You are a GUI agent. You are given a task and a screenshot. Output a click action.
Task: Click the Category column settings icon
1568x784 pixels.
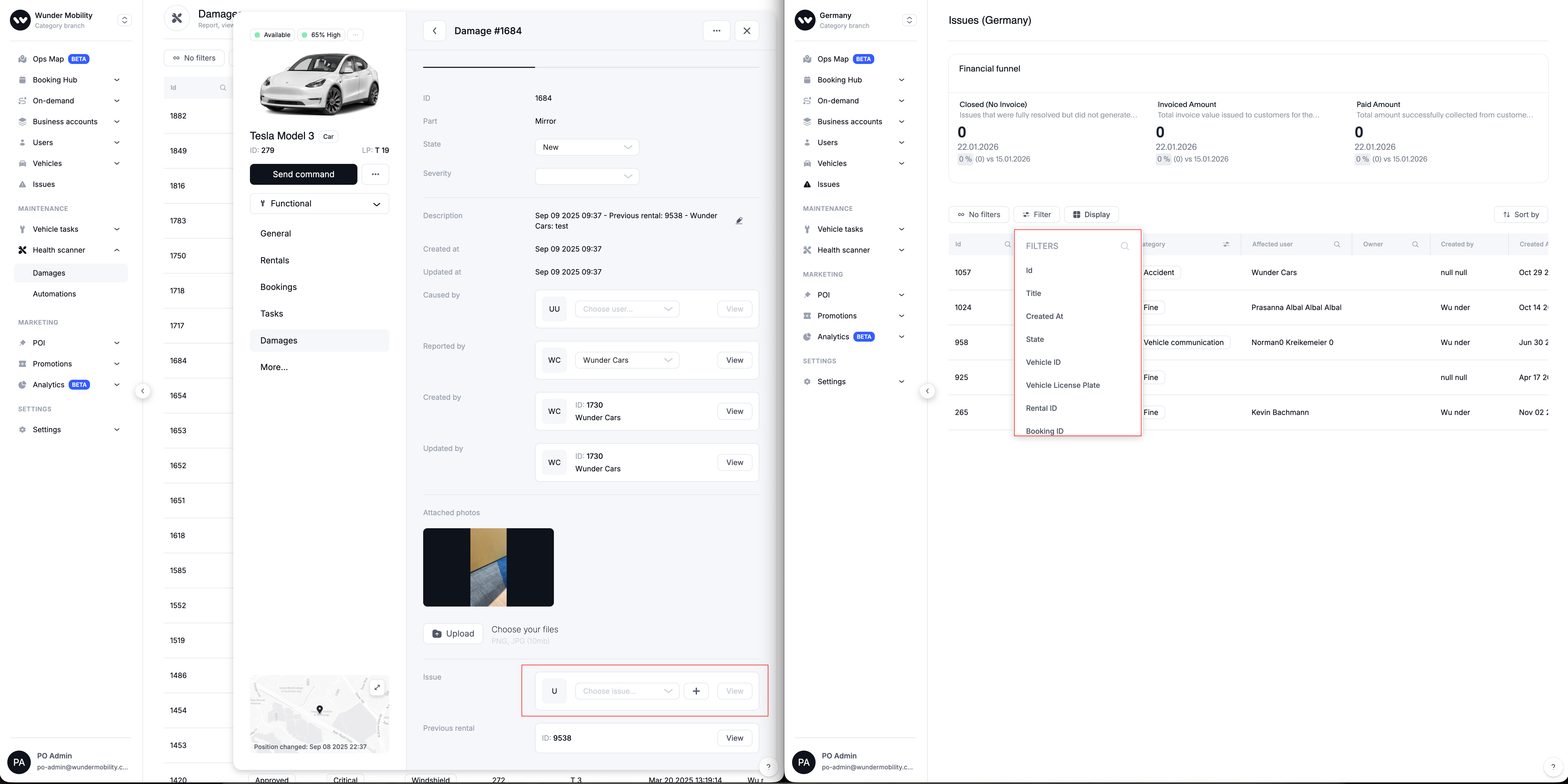pyautogui.click(x=1226, y=244)
